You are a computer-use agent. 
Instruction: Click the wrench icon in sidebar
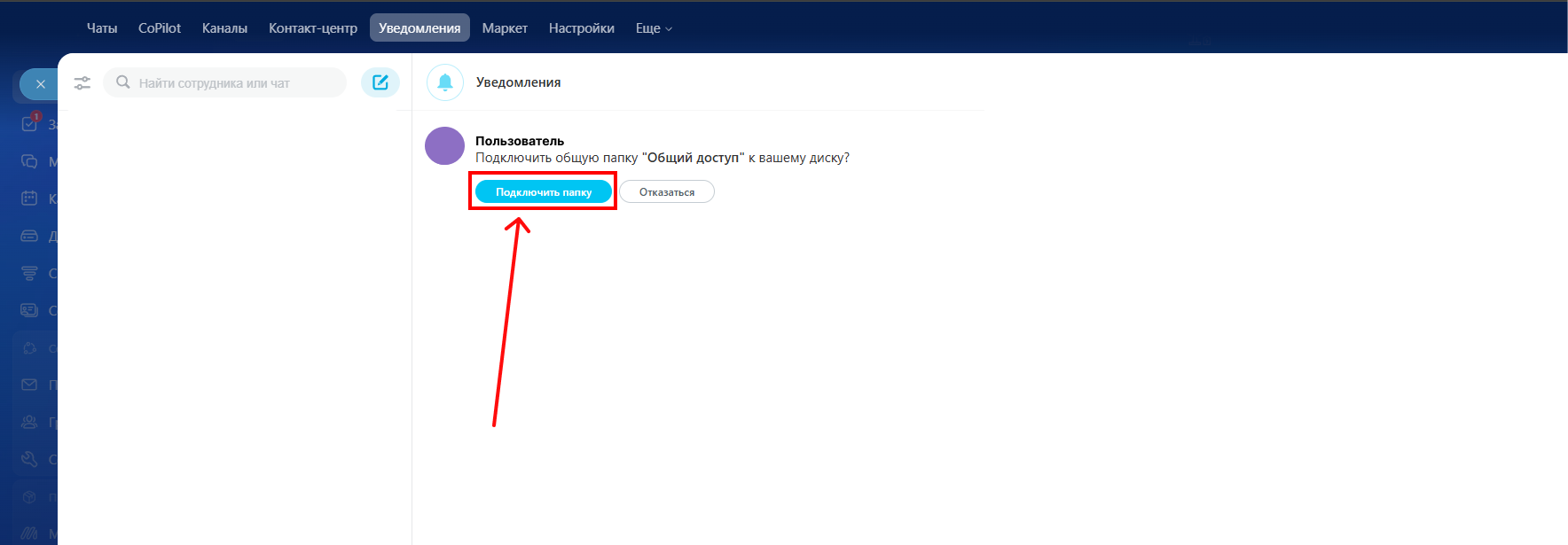(x=29, y=459)
